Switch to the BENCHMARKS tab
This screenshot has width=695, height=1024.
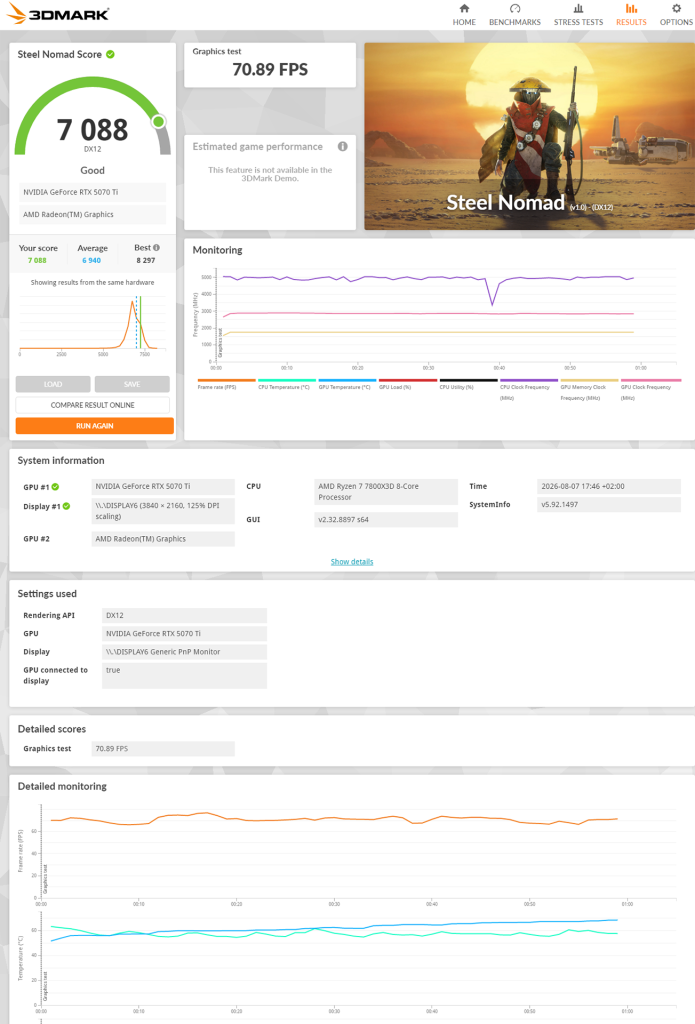pyautogui.click(x=515, y=14)
